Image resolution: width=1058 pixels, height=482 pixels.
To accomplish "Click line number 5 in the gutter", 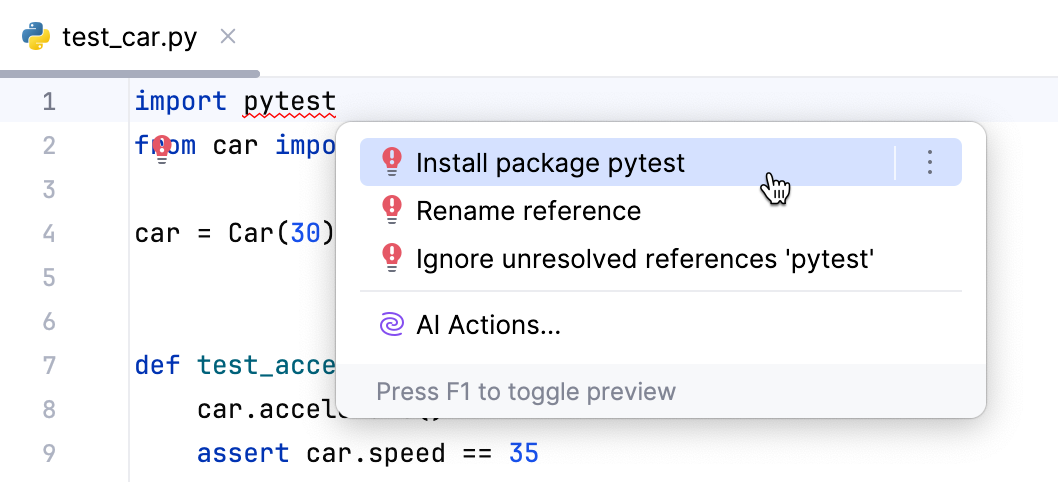I will 48,277.
